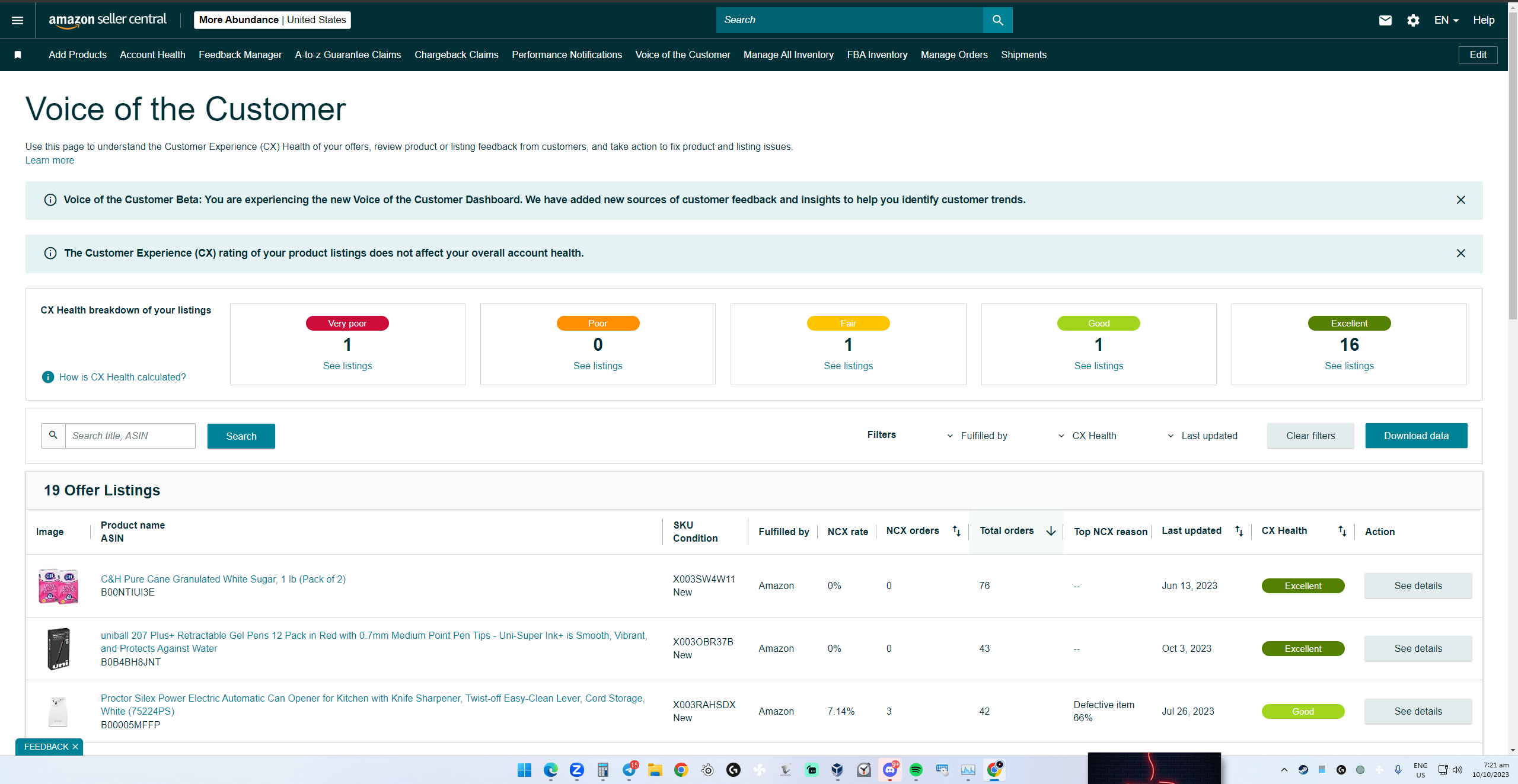The image size is (1518, 784).
Task: Expand the Fulfilled by filter dropdown
Action: tap(977, 436)
